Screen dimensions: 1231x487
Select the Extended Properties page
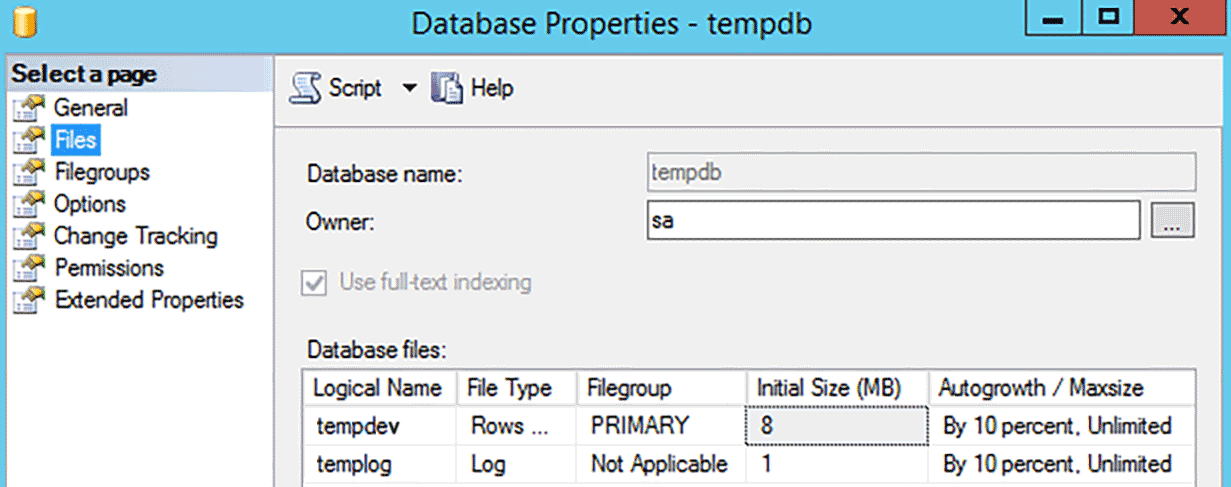point(149,300)
